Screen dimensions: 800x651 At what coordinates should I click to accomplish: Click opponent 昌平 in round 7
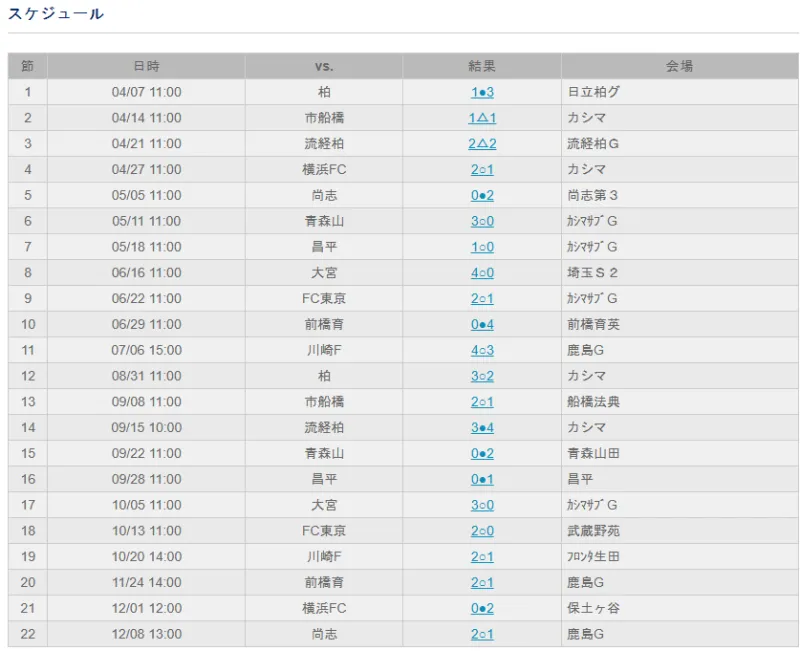click(x=324, y=247)
